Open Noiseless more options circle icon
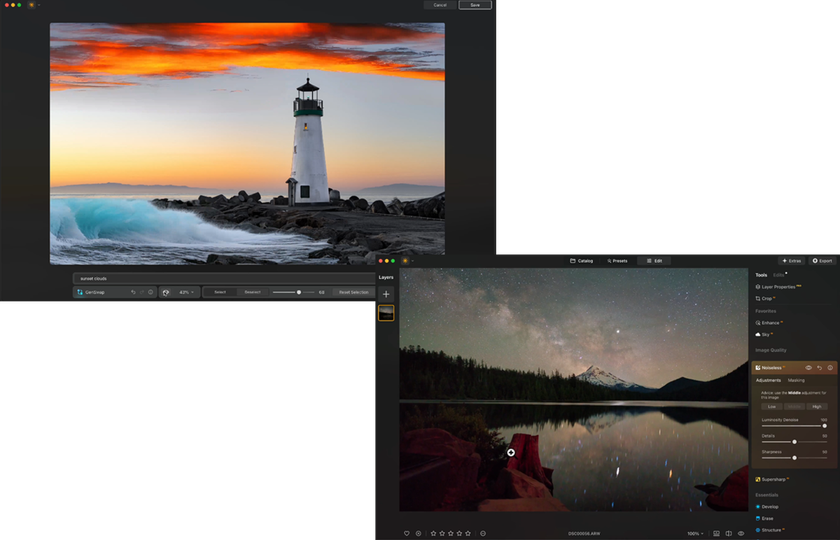Viewport: 840px width, 540px height. click(x=830, y=368)
